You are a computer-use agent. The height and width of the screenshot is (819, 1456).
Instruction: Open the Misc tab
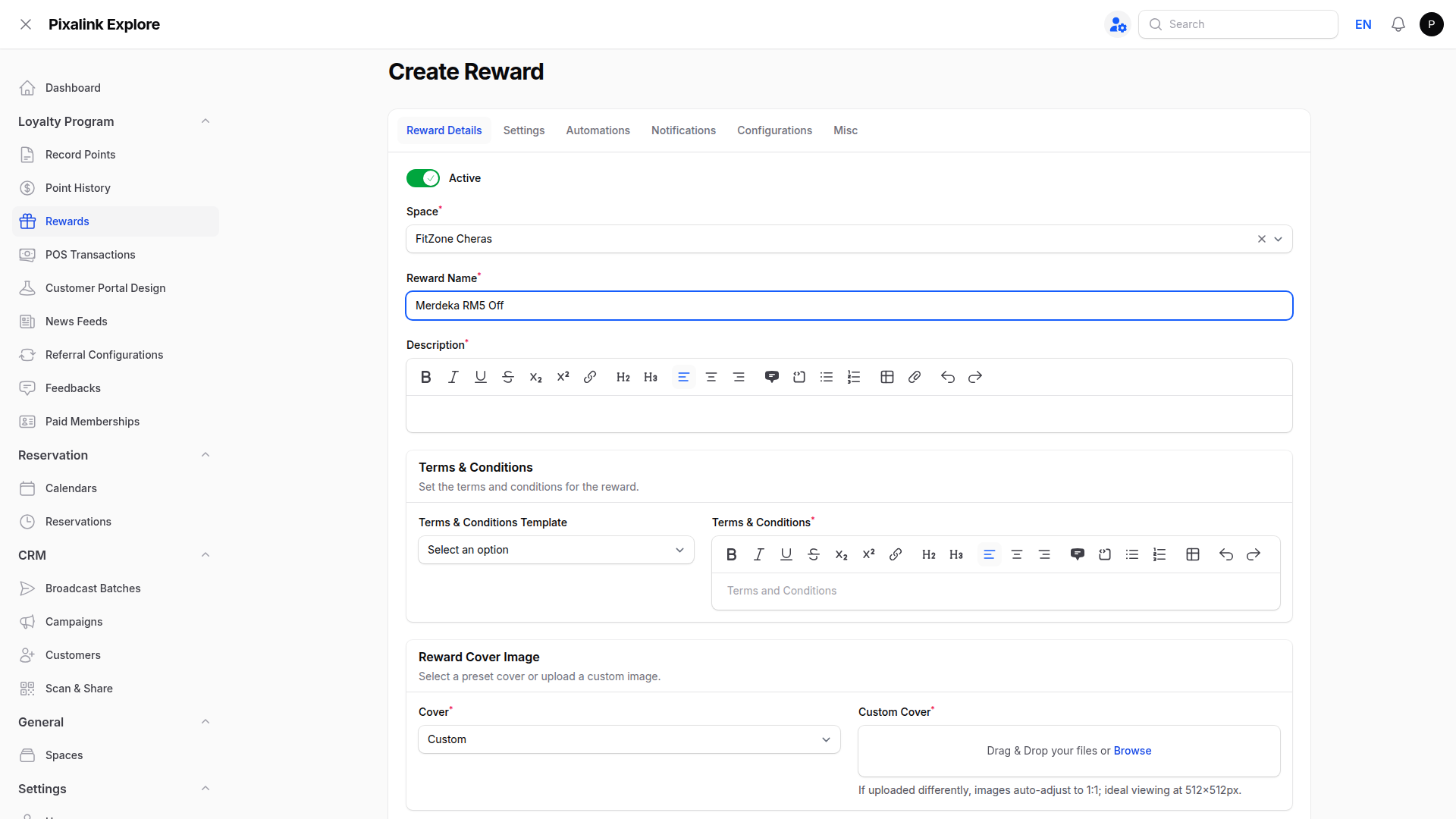click(846, 130)
